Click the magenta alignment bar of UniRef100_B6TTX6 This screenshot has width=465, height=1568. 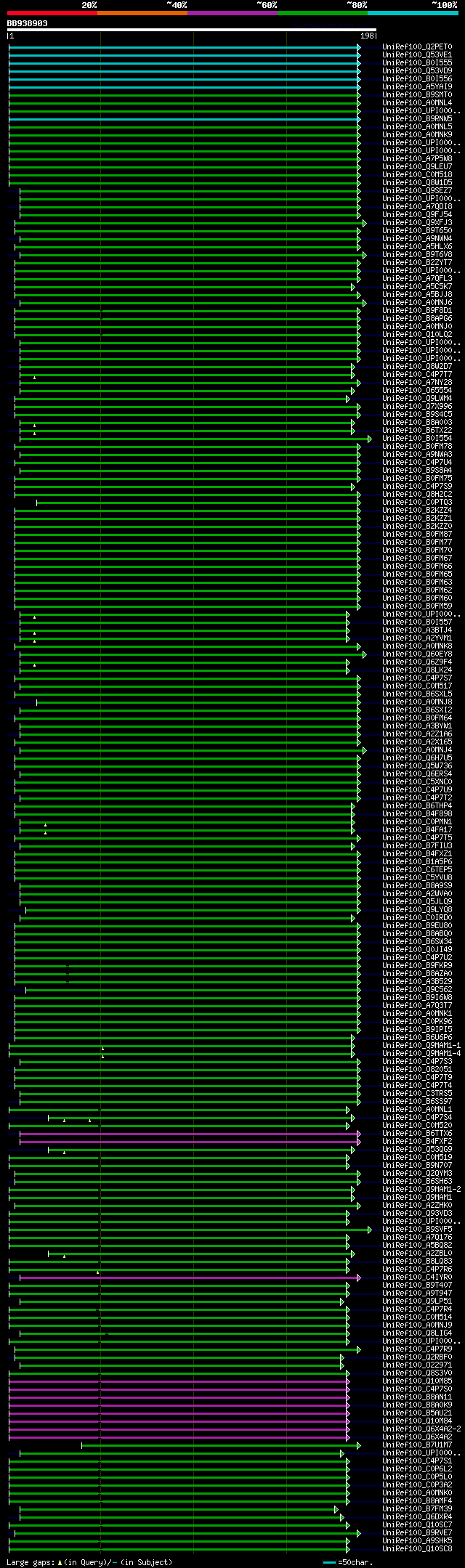pos(190,1134)
